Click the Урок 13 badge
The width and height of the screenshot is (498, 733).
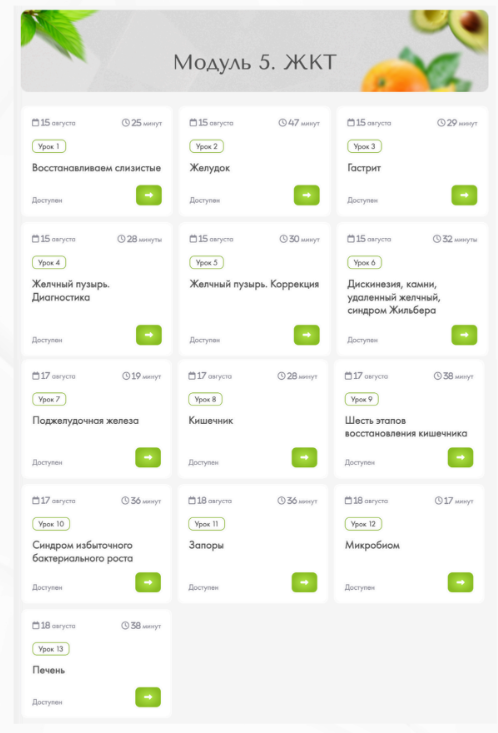(51, 649)
